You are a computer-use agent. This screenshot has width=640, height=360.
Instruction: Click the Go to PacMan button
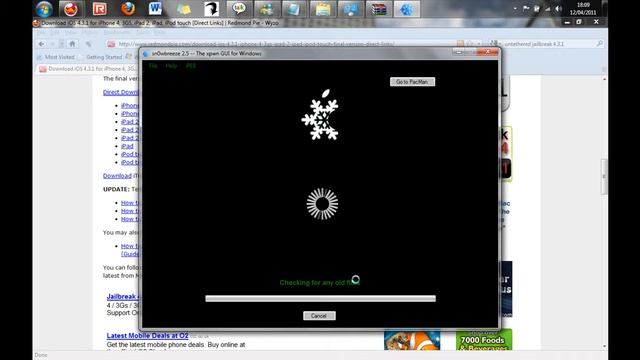point(412,82)
